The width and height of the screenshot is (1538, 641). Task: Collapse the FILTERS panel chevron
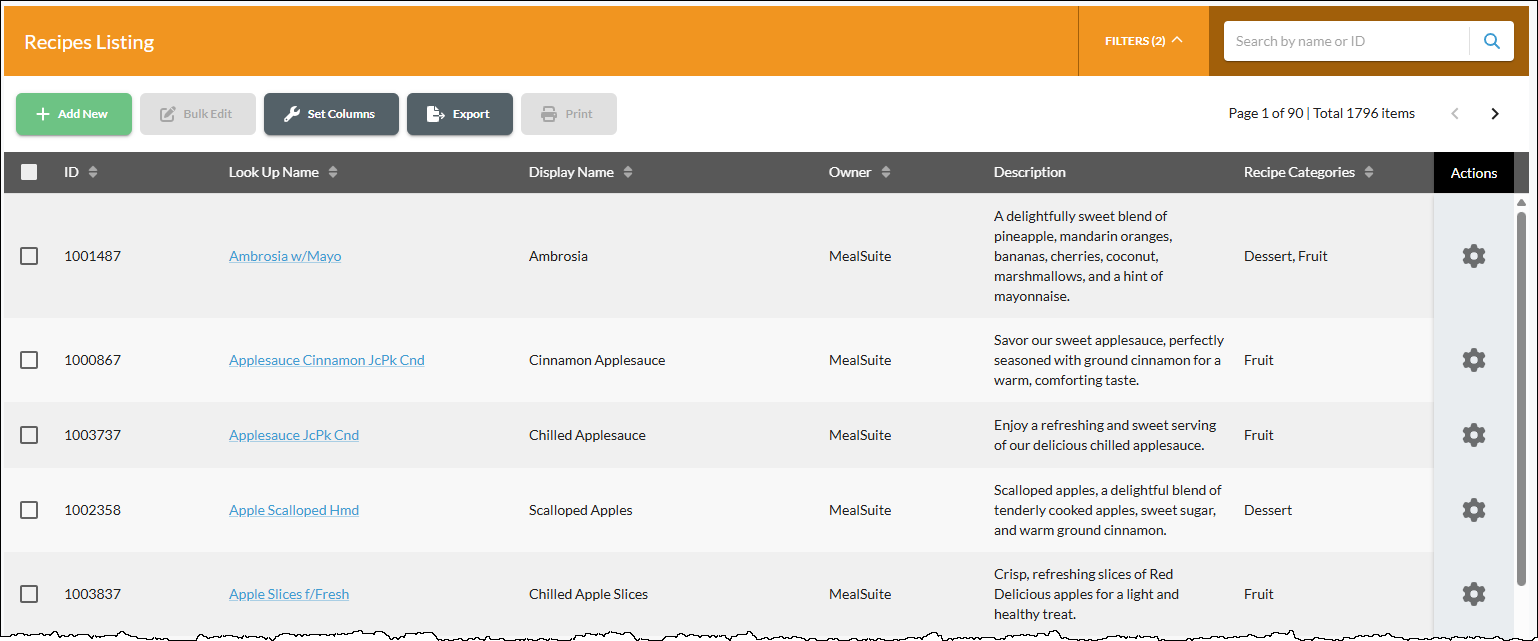(1177, 40)
